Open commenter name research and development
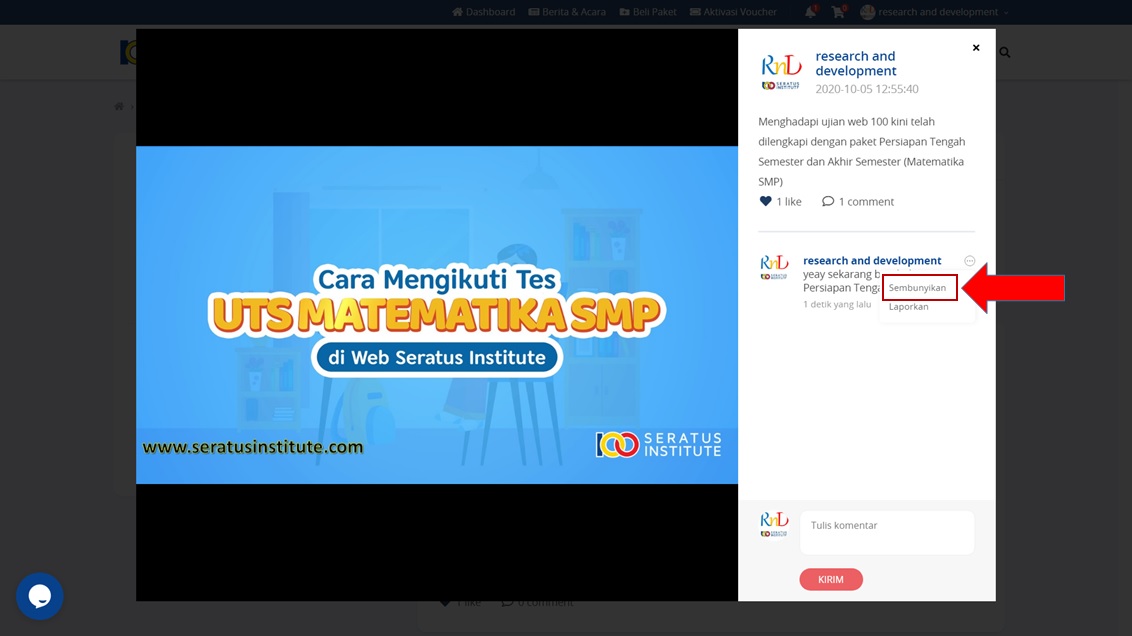 pyautogui.click(x=872, y=261)
